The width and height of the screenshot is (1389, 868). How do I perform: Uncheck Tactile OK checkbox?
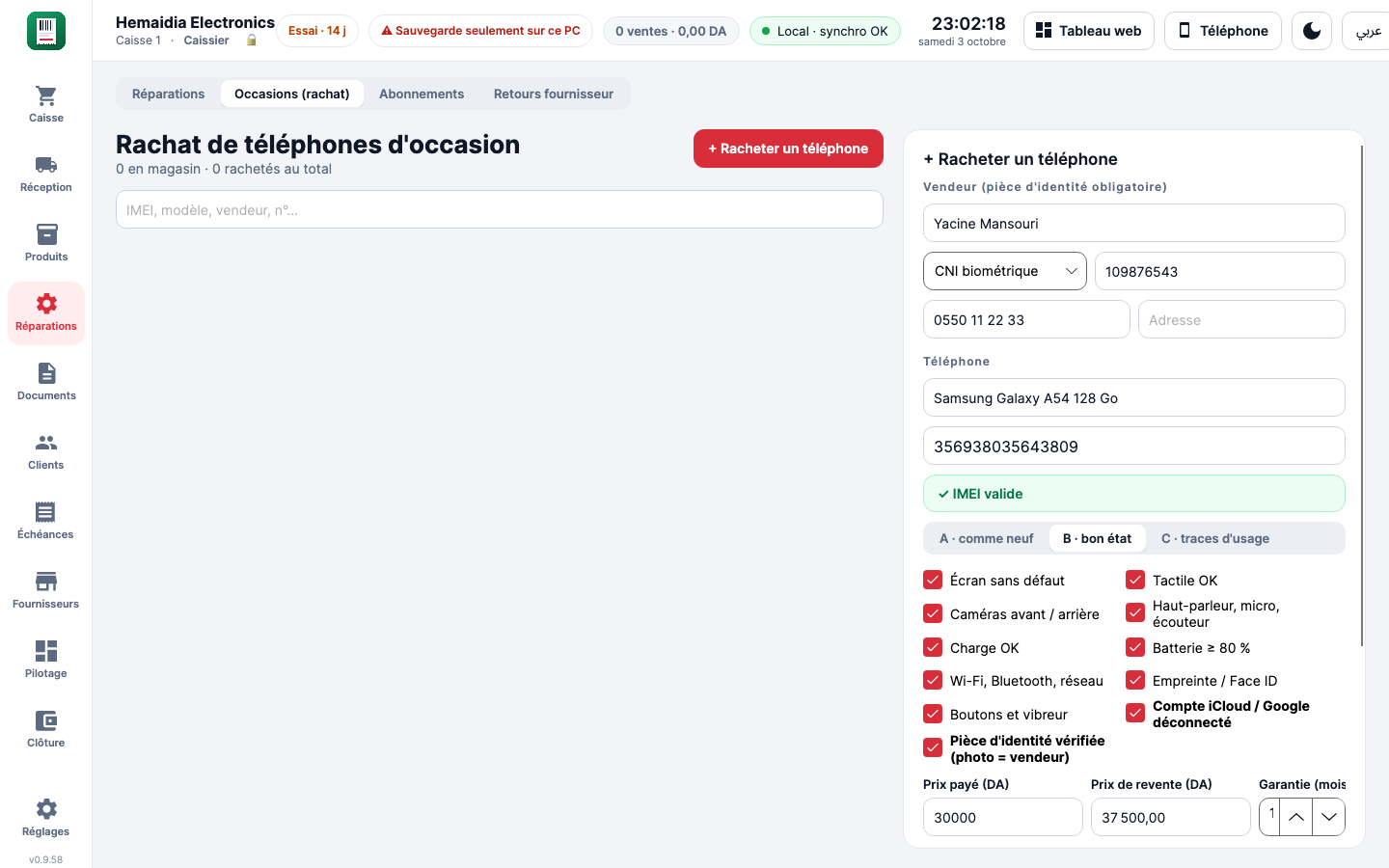pyautogui.click(x=1135, y=580)
